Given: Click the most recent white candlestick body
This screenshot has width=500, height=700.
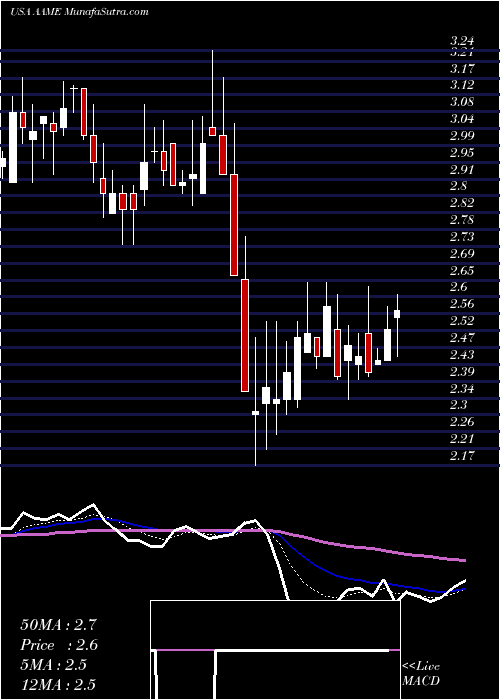Looking at the screenshot, I should coord(397,314).
